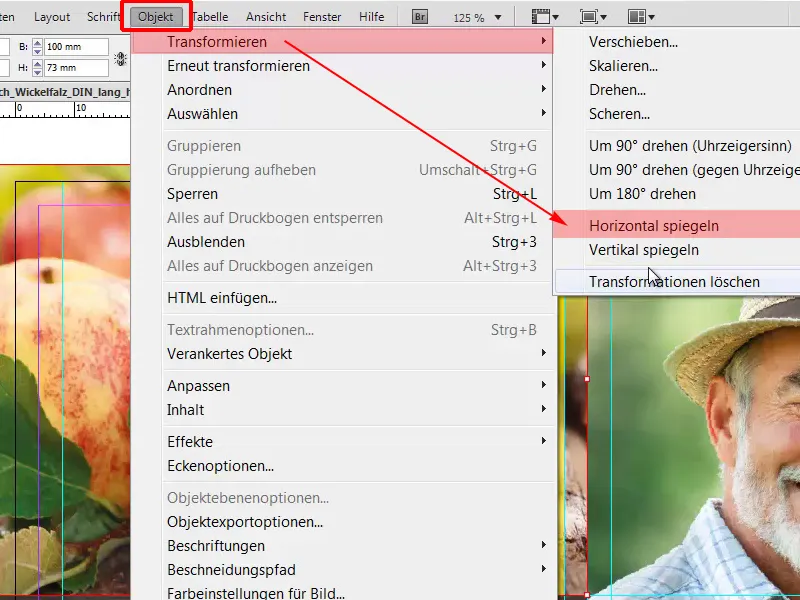Screen dimensions: 800x600
Task: Expand the Auswählen submenu
Action: click(x=342, y=114)
